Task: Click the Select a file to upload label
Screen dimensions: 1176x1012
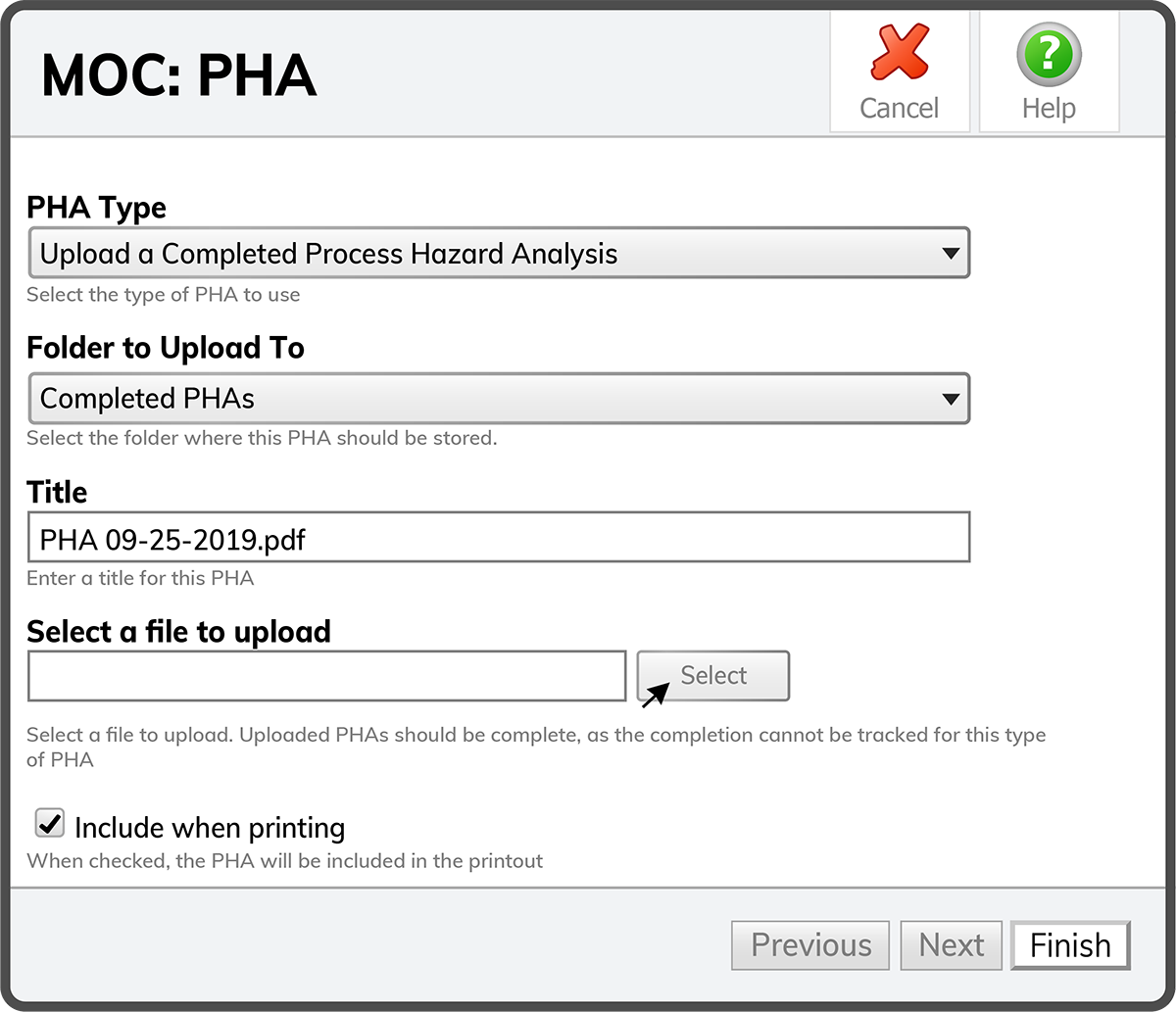Action: tap(178, 632)
